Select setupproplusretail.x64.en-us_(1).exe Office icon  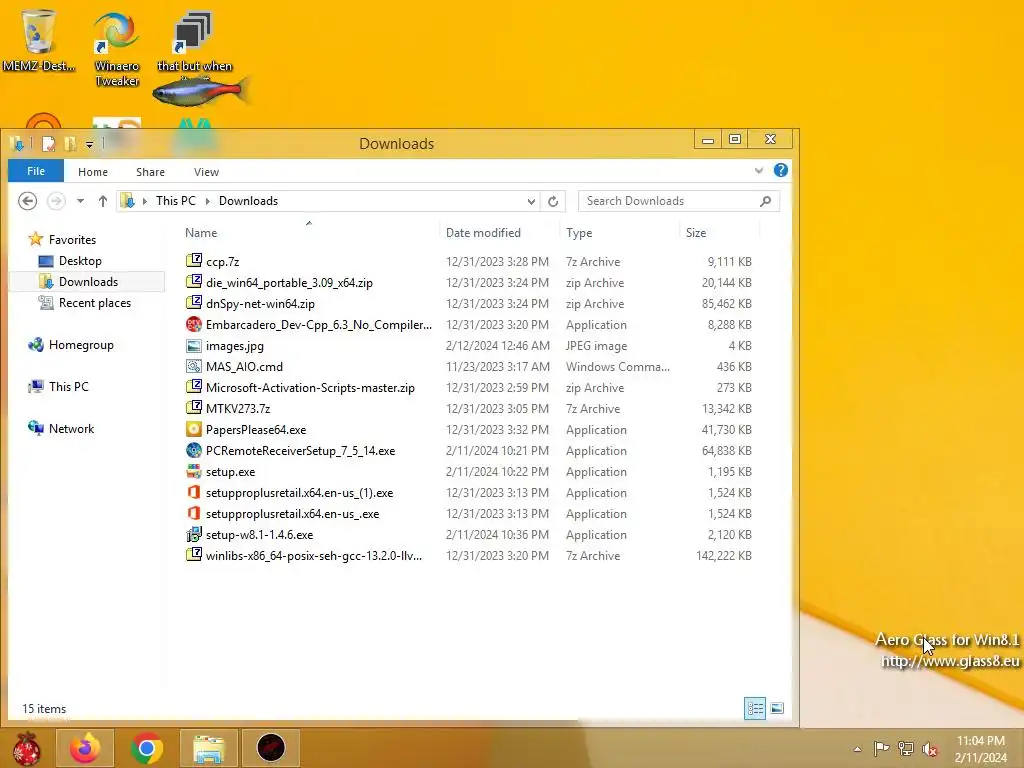193,492
